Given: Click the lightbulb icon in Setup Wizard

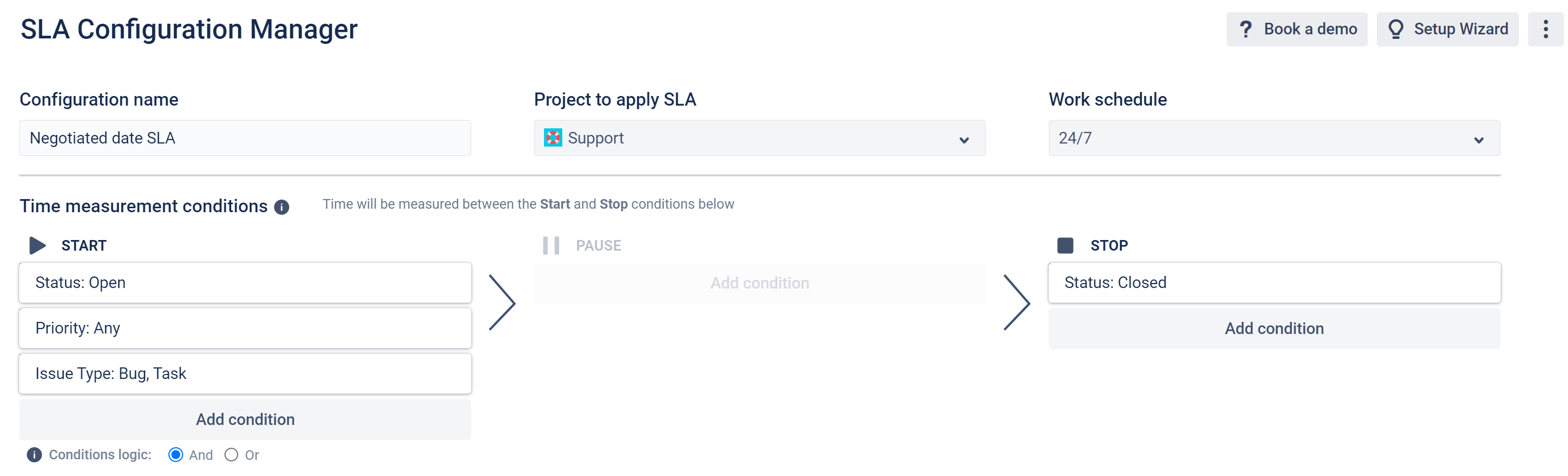Looking at the screenshot, I should 1396,29.
